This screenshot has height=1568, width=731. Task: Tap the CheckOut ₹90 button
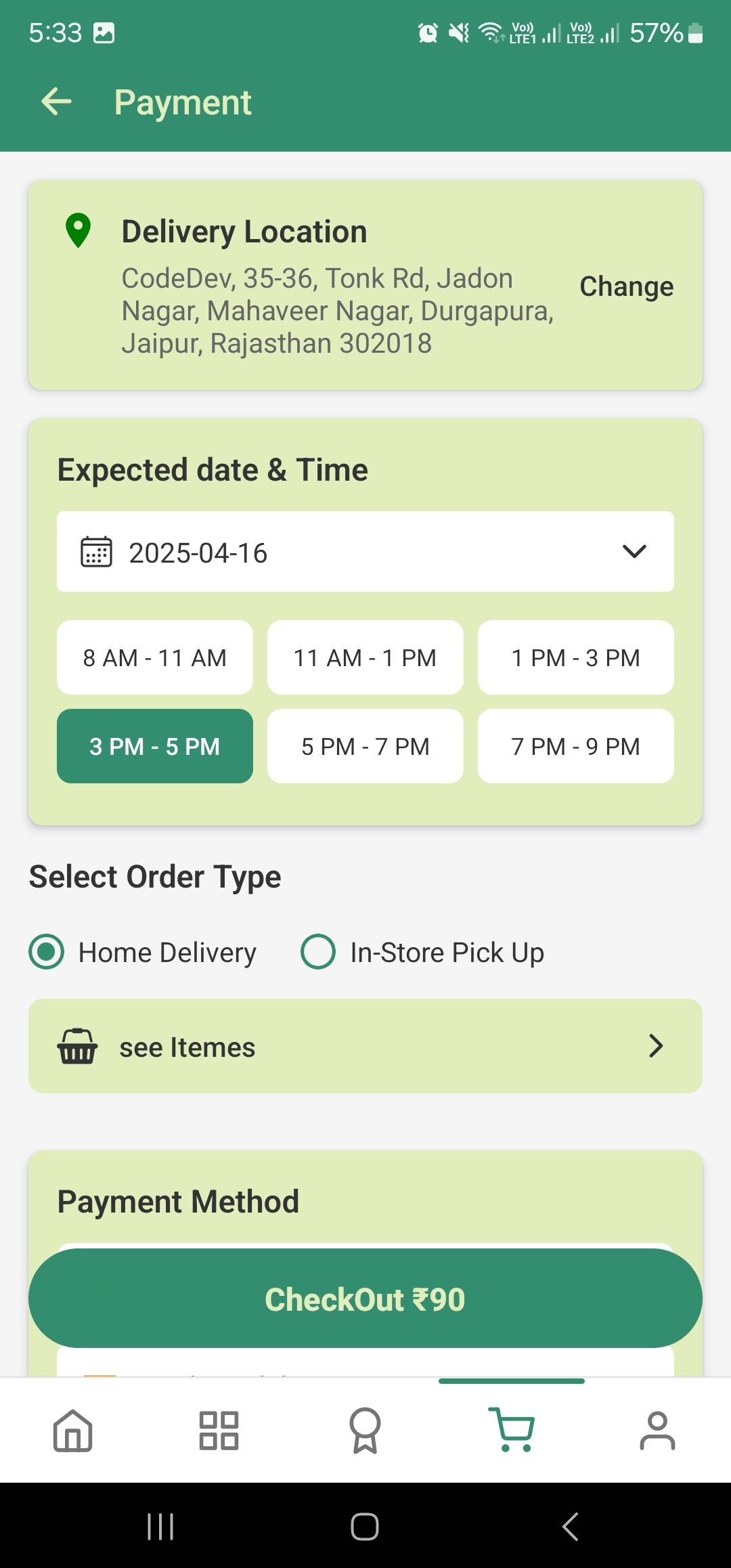pyautogui.click(x=365, y=1299)
